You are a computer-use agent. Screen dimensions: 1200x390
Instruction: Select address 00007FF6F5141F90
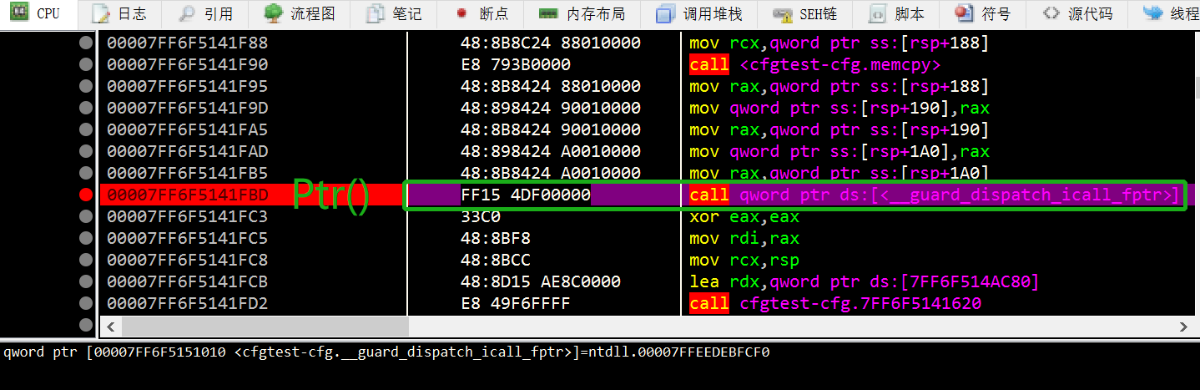coord(187,65)
